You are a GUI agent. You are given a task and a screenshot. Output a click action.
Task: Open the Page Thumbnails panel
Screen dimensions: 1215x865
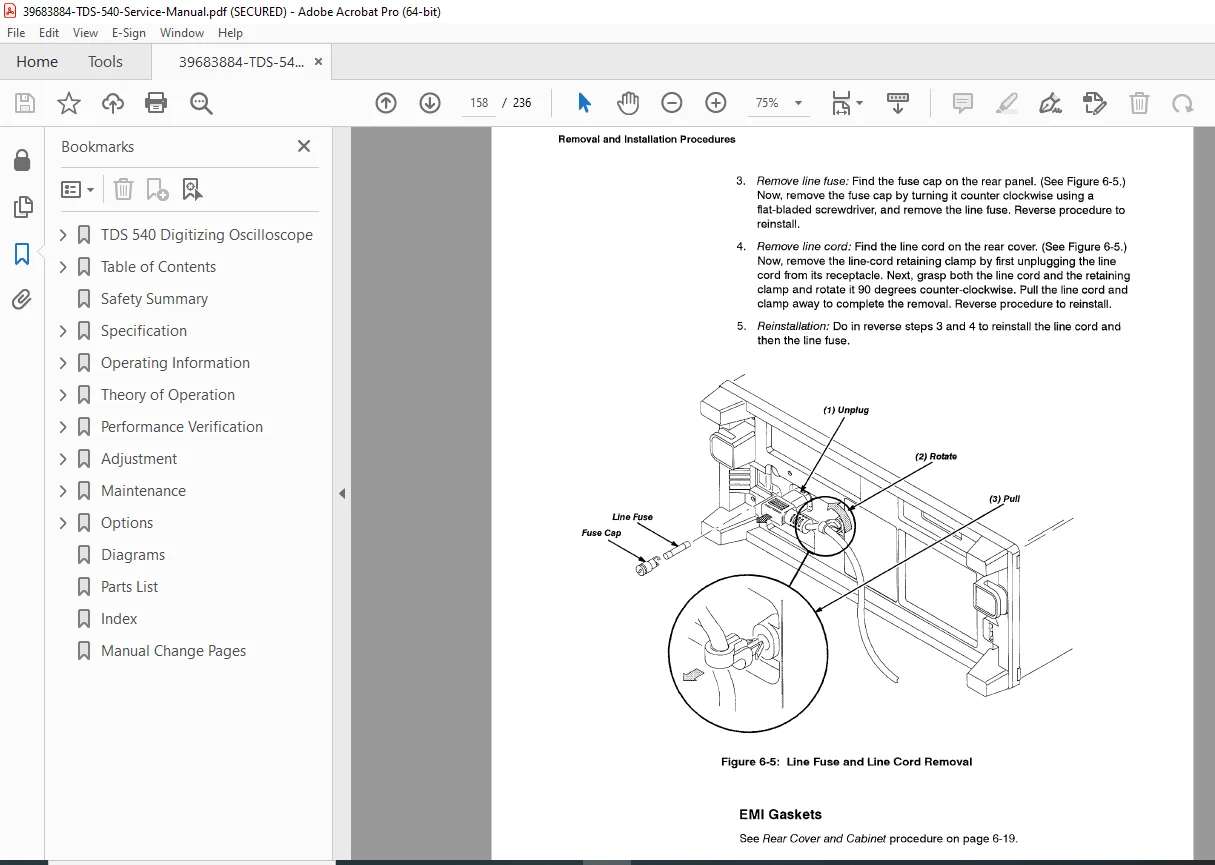(22, 207)
